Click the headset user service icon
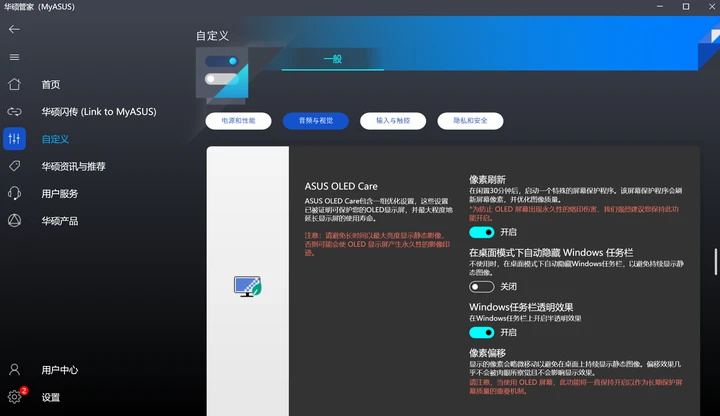The height and width of the screenshot is (416, 720). click(14, 193)
